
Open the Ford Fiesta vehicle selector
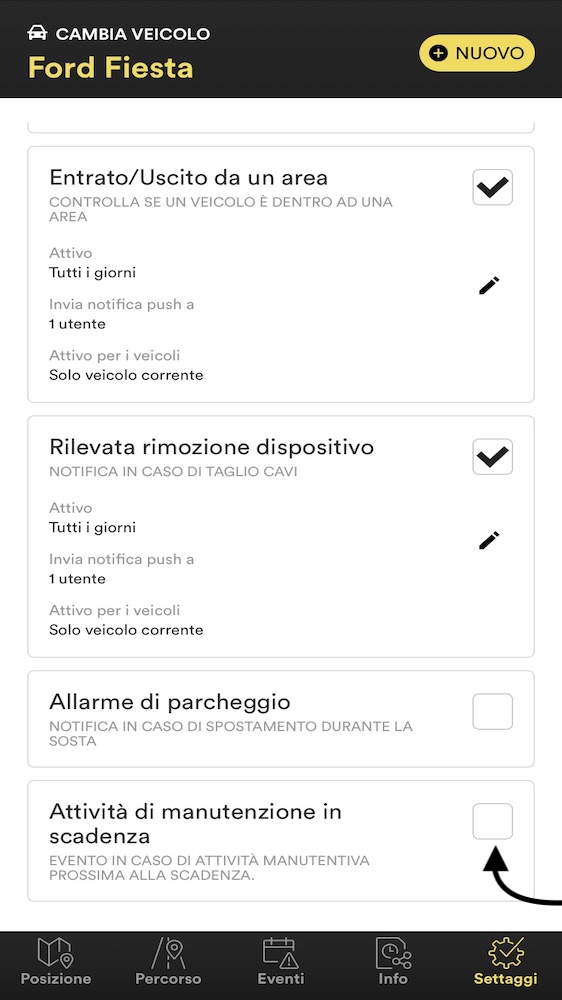[x=110, y=68]
